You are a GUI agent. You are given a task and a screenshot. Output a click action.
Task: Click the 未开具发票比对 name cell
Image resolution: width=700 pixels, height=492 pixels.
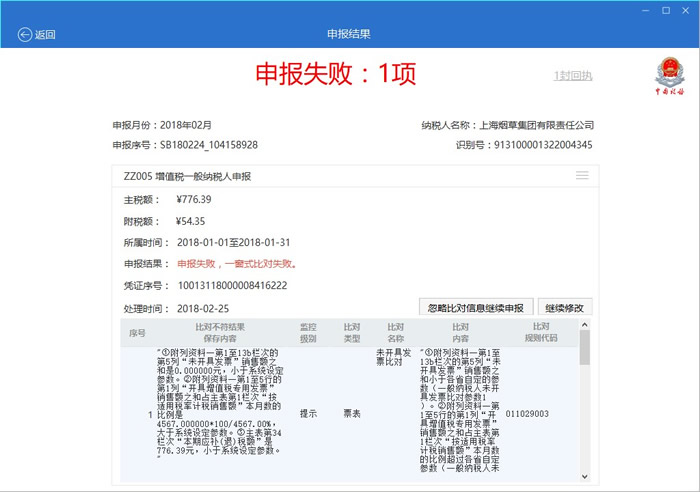tap(393, 357)
